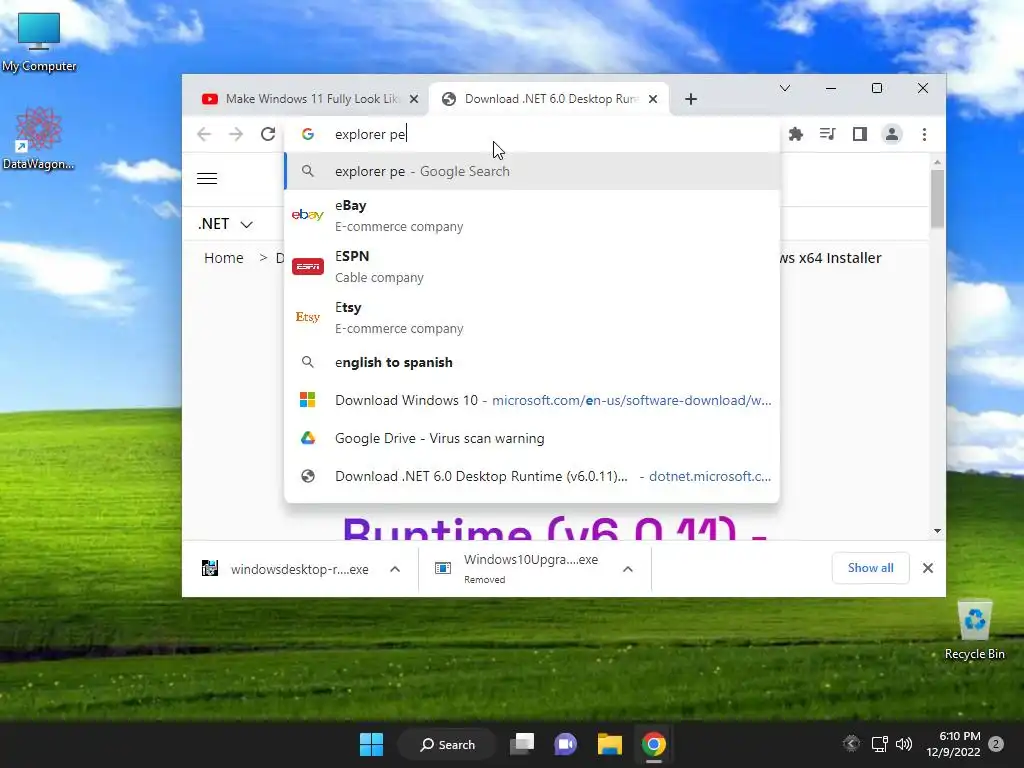Click the page scrollbar thumb
1024x768 pixels.
tap(937, 199)
